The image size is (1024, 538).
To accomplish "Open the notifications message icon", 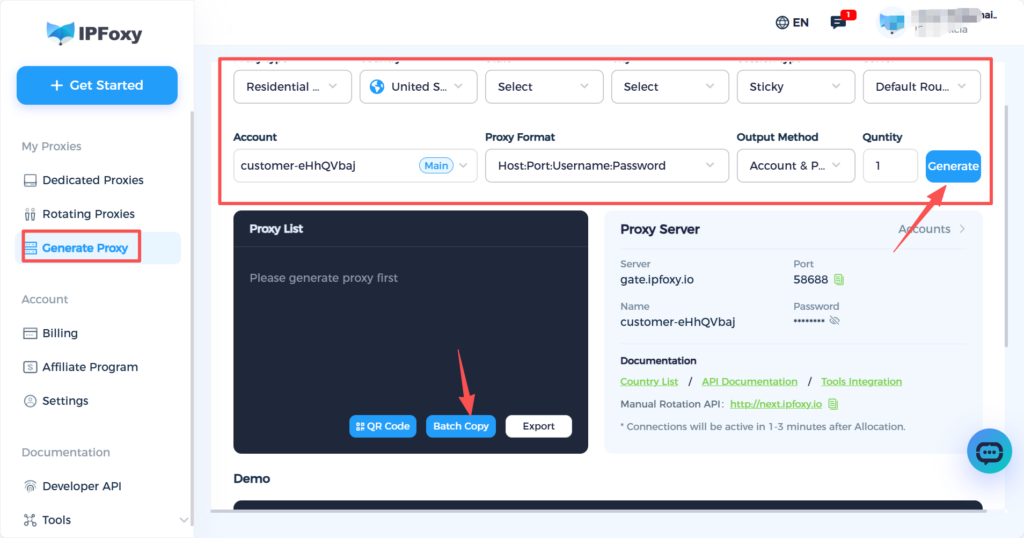I will pyautogui.click(x=839, y=22).
